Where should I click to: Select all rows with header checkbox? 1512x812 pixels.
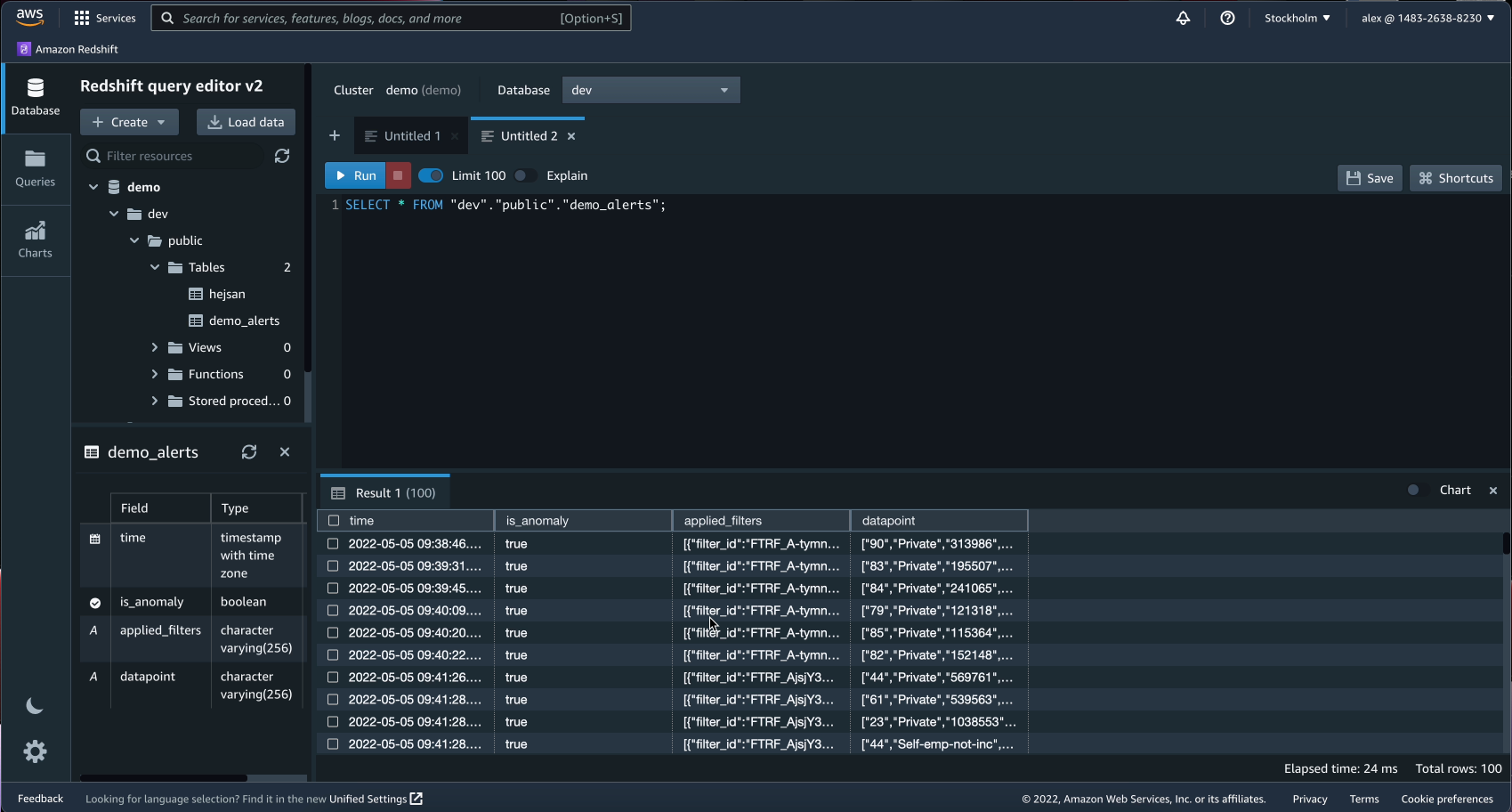point(334,521)
